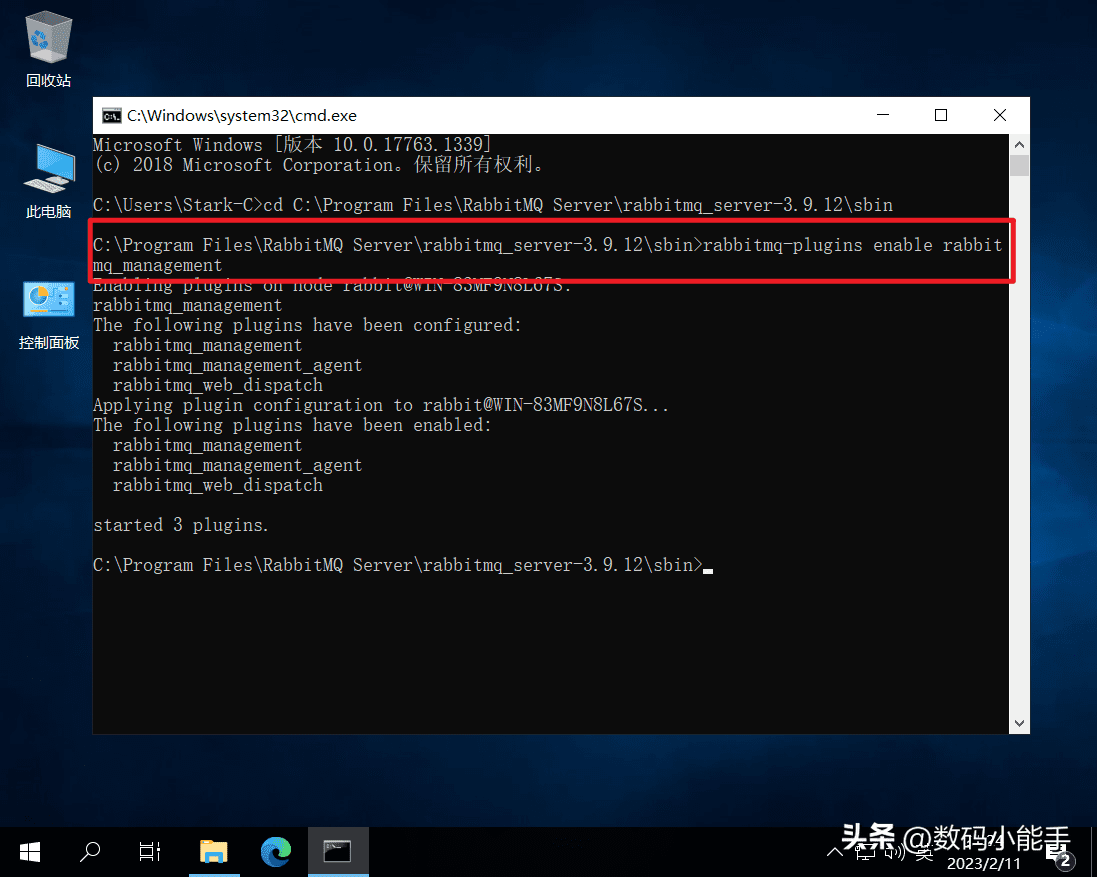Click the date display on taskbar
Image resolution: width=1097 pixels, height=877 pixels.
[x=983, y=862]
